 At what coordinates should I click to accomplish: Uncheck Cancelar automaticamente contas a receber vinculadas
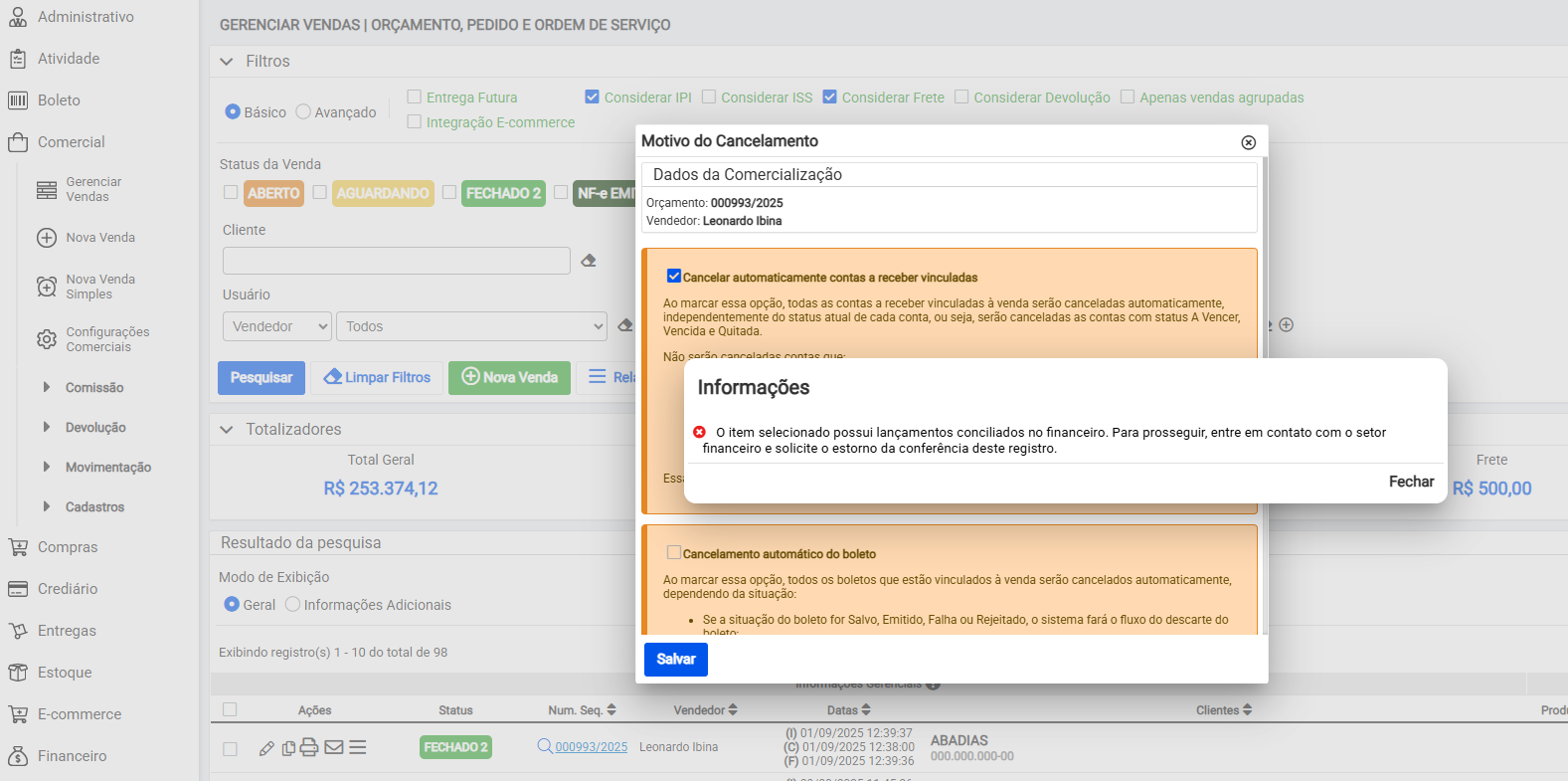pyautogui.click(x=674, y=277)
